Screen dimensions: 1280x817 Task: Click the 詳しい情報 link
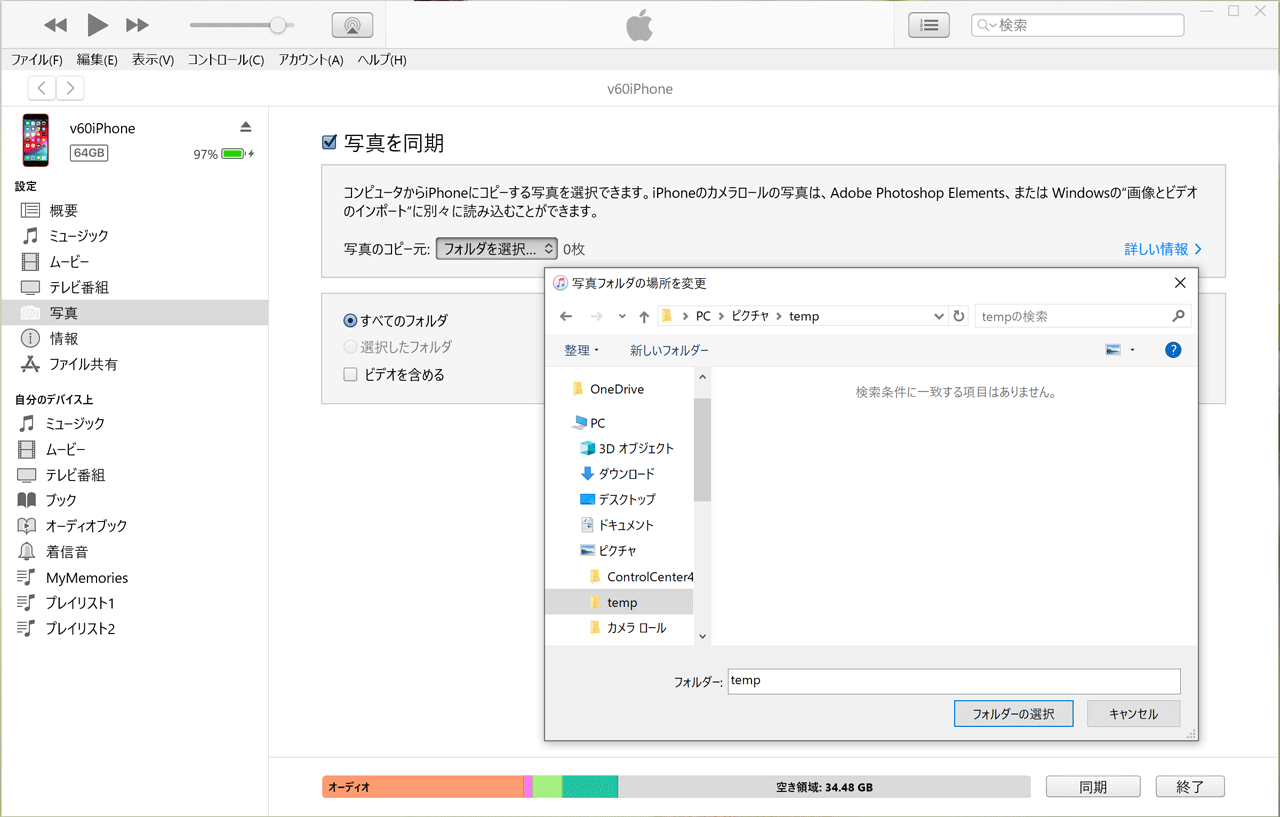1163,249
